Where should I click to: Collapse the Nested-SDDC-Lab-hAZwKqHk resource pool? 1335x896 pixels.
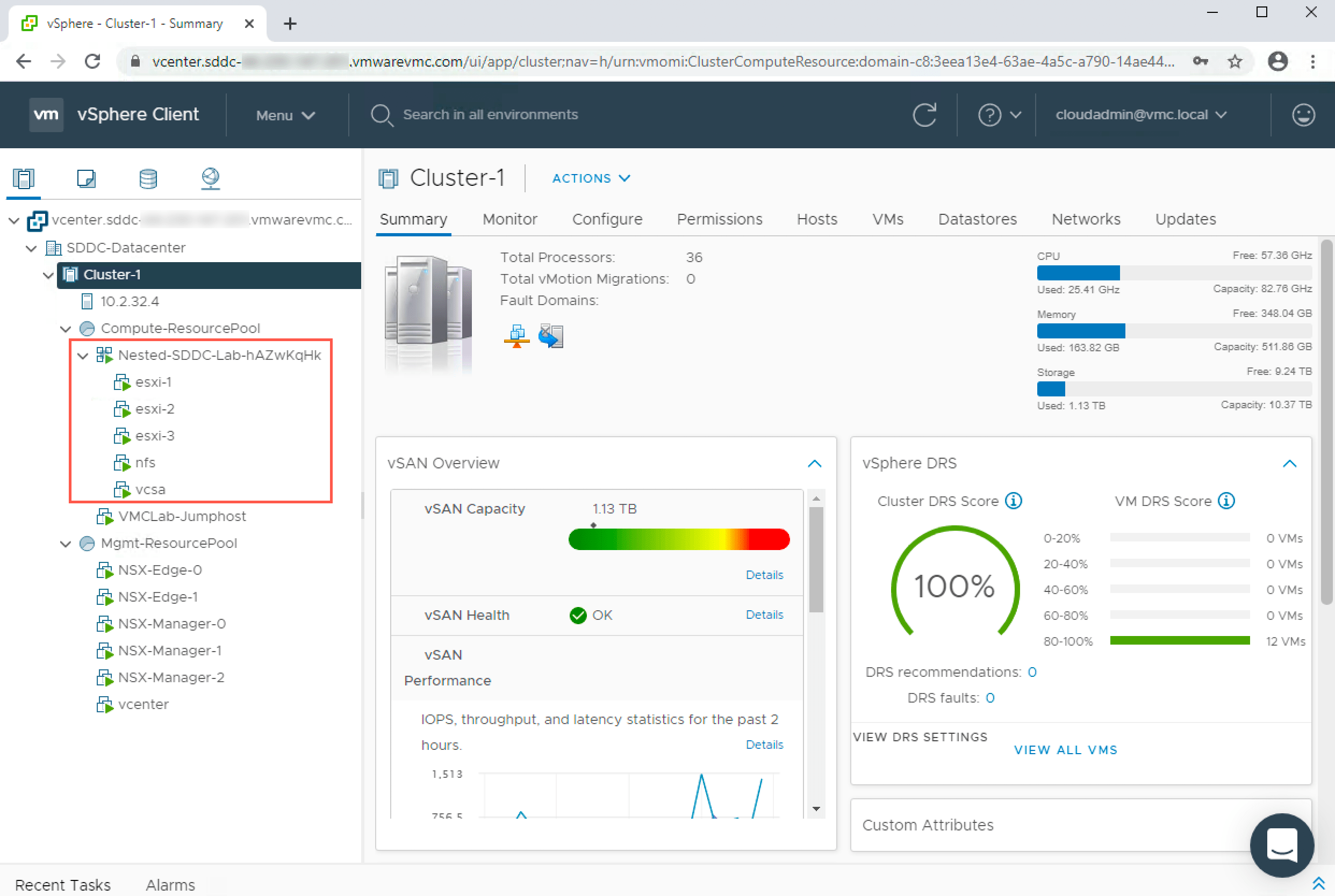click(x=82, y=355)
